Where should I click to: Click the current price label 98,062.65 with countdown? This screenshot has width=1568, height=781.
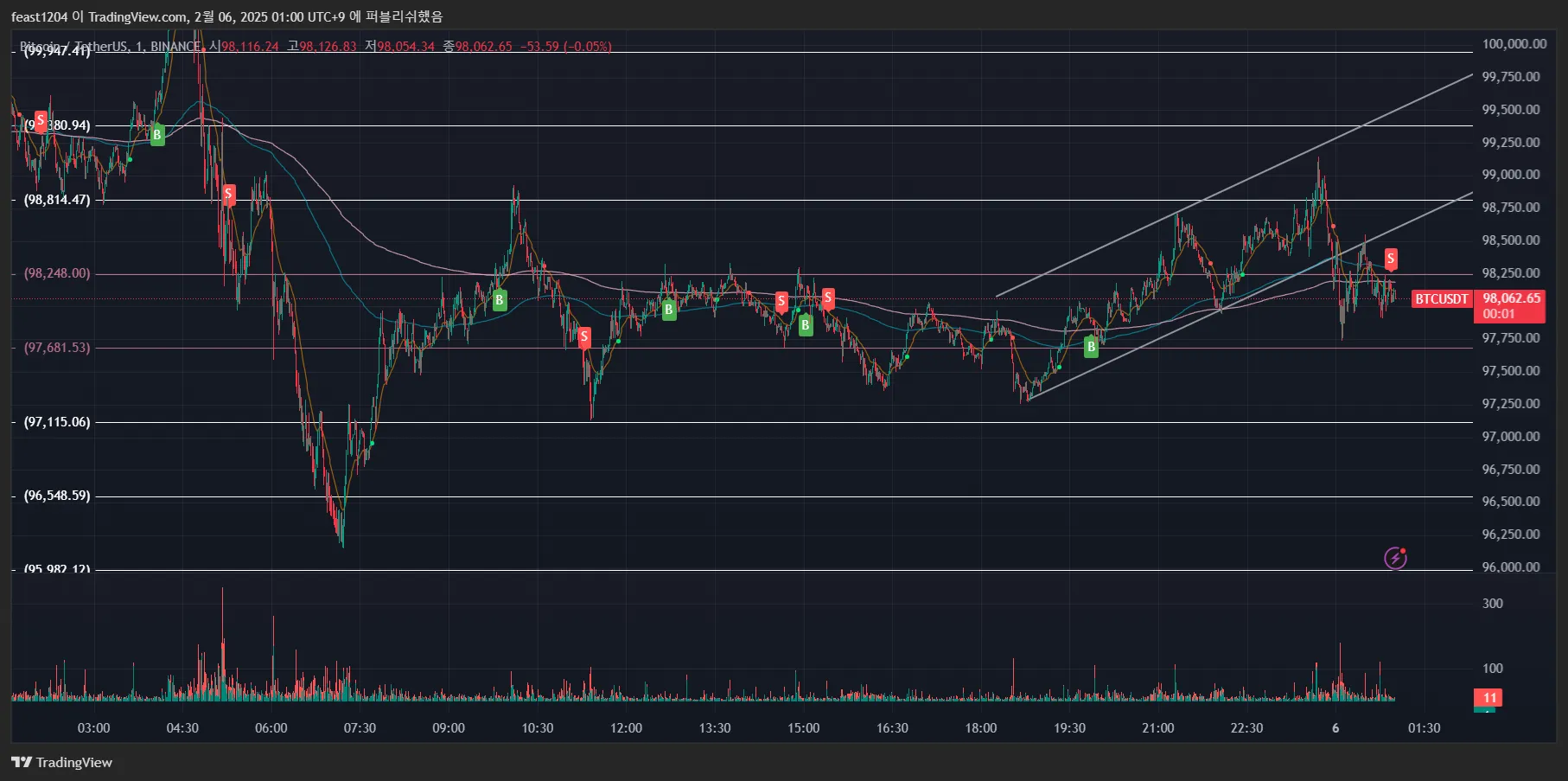click(1509, 305)
